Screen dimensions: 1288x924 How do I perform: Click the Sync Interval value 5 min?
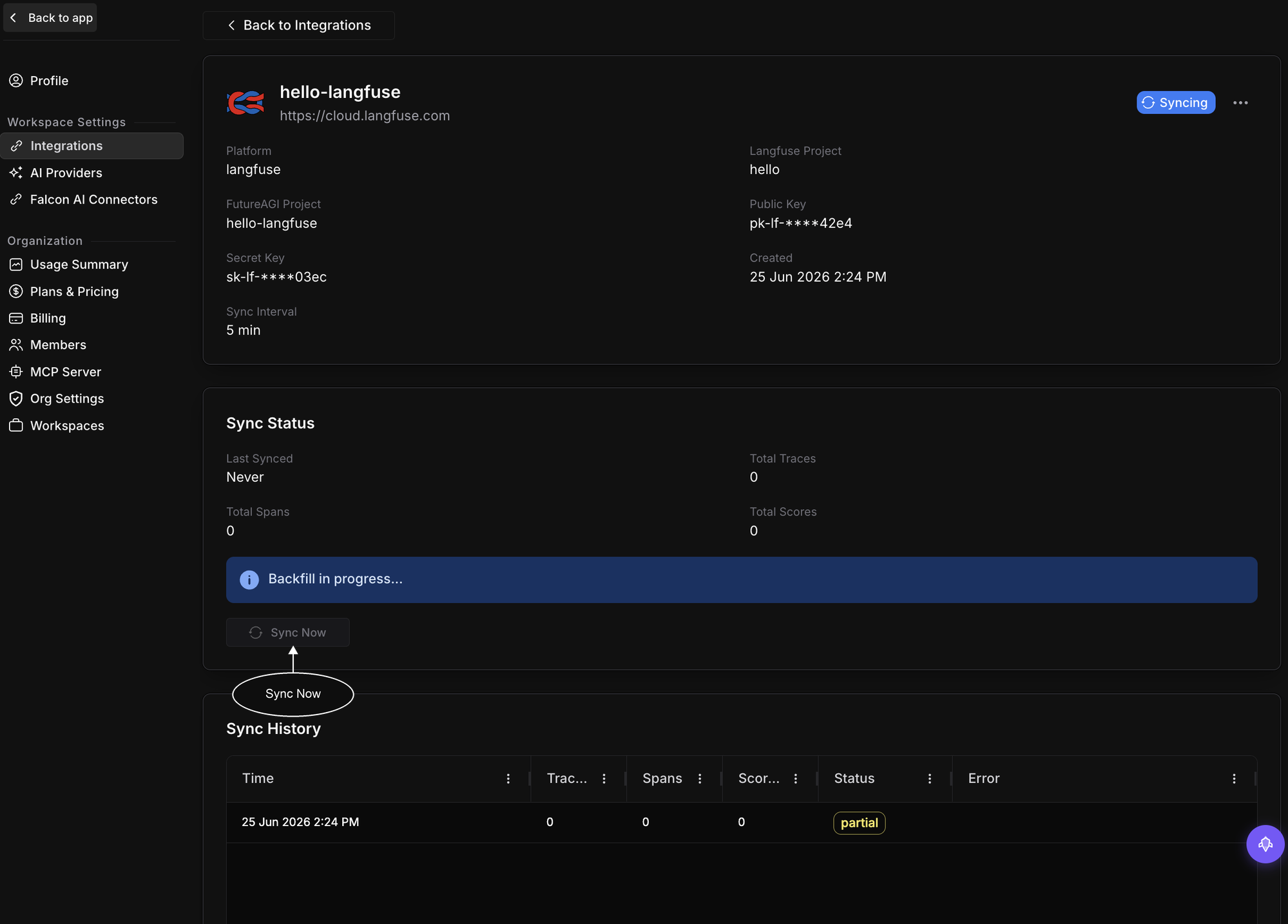coord(244,330)
